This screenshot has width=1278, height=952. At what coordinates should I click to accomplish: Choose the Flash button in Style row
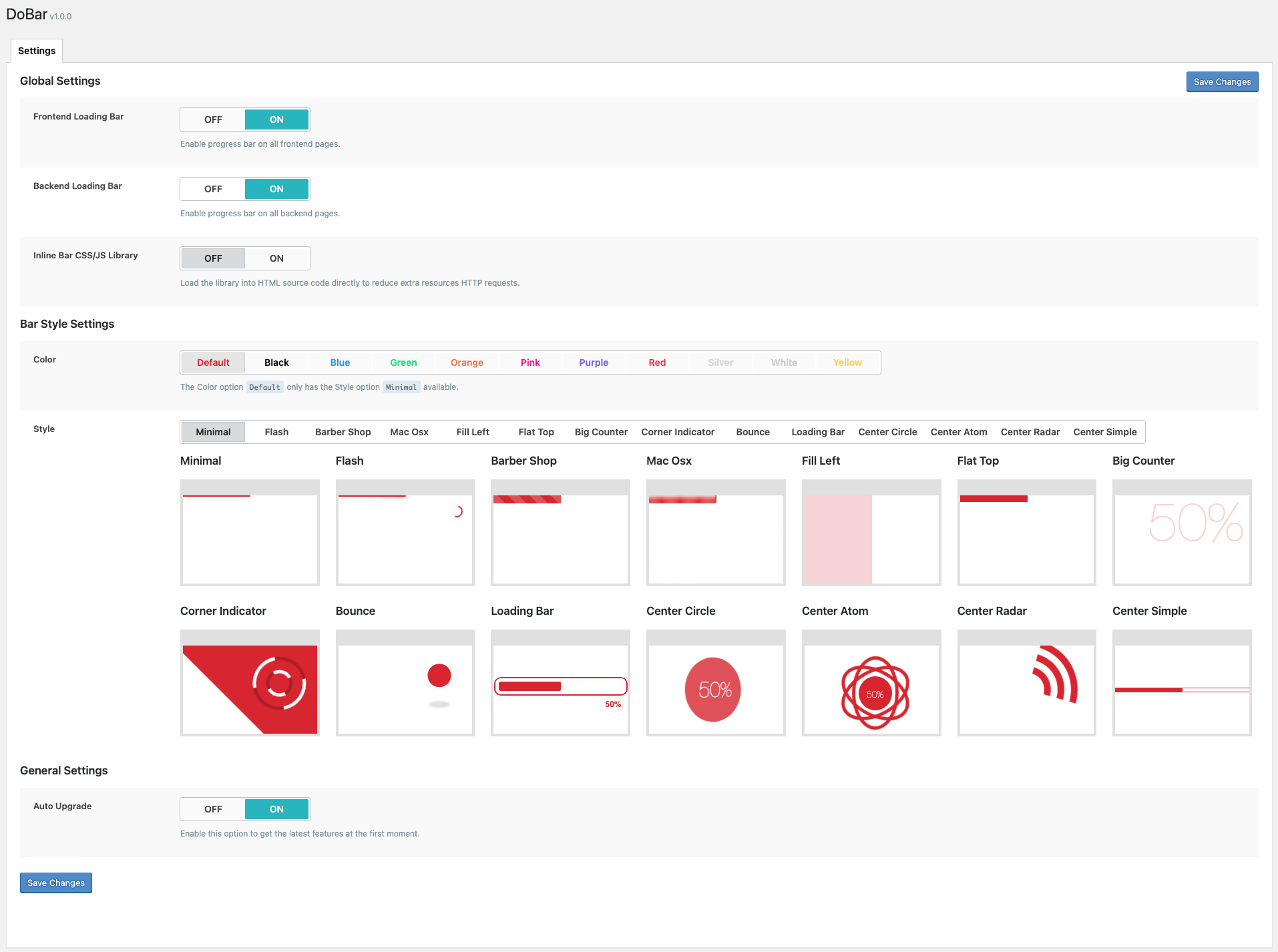click(276, 432)
